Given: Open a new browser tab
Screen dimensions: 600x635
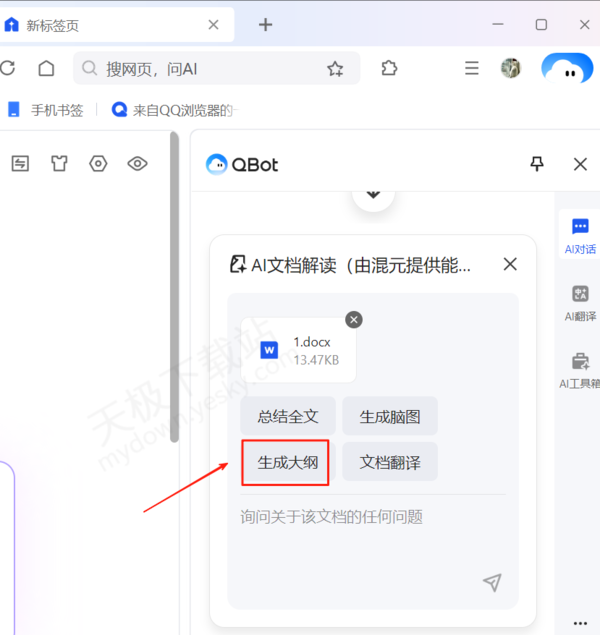Looking at the screenshot, I should point(265,25).
